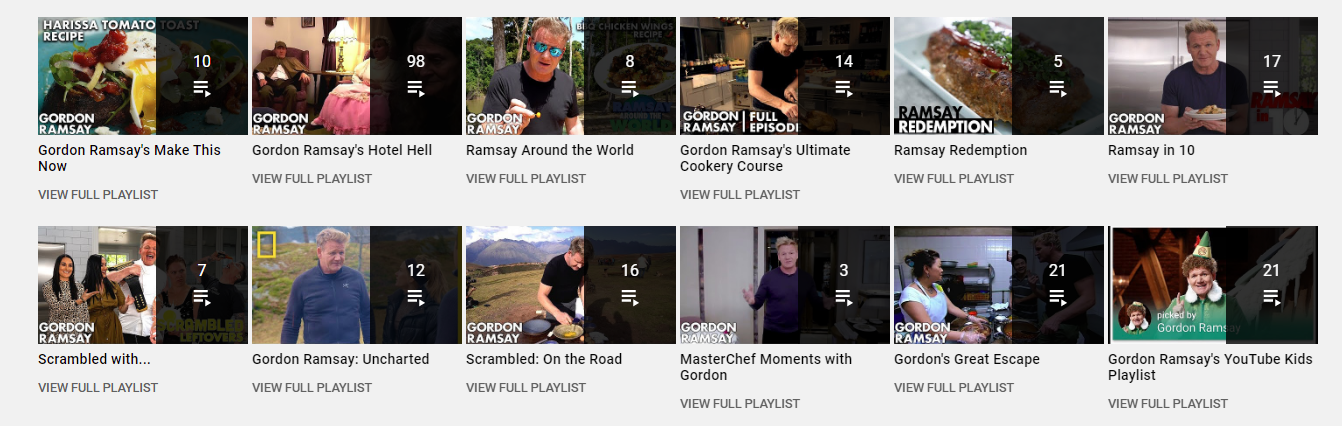The width and height of the screenshot is (1342, 426).
Task: Click playlist icon on Ramsay in 10 thumbnail
Action: pos(1272,88)
